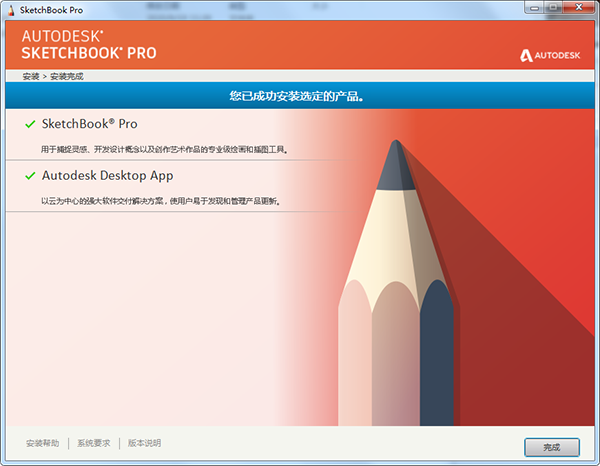600x466 pixels.
Task: Select the Autodesk Desktop App product title
Action: click(x=108, y=176)
